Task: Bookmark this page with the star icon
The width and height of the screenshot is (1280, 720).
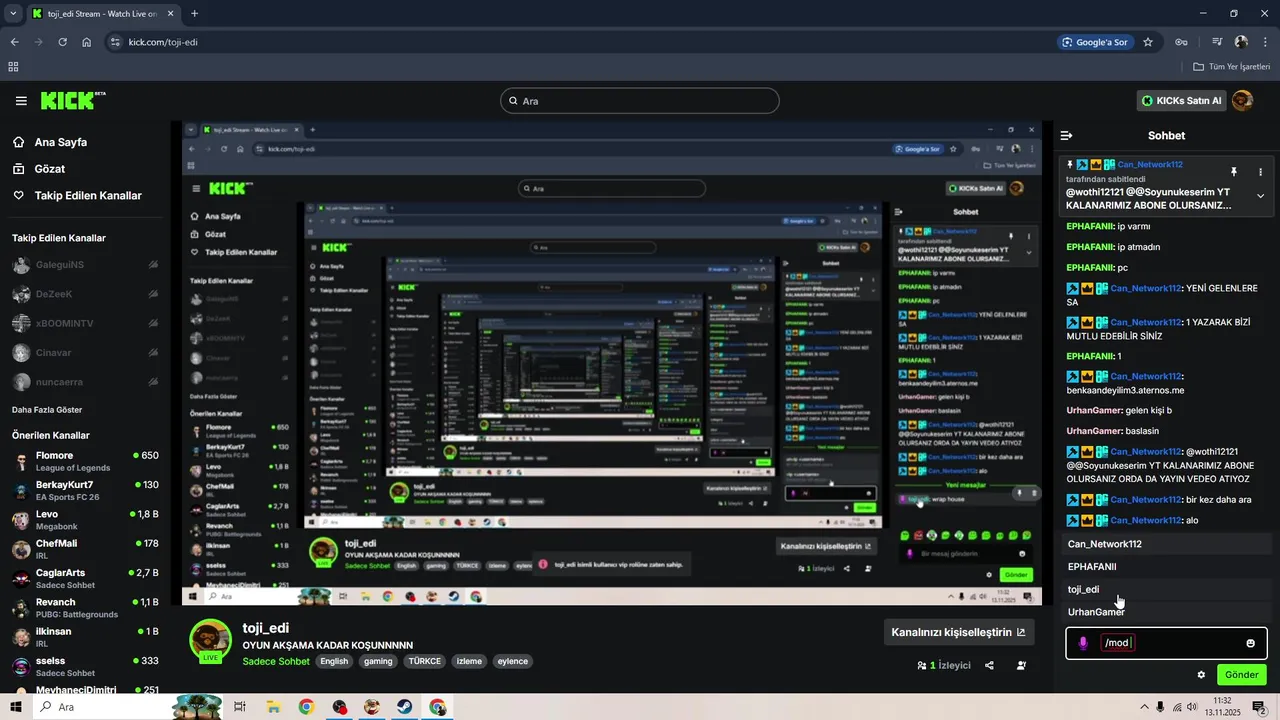Action: [1148, 42]
